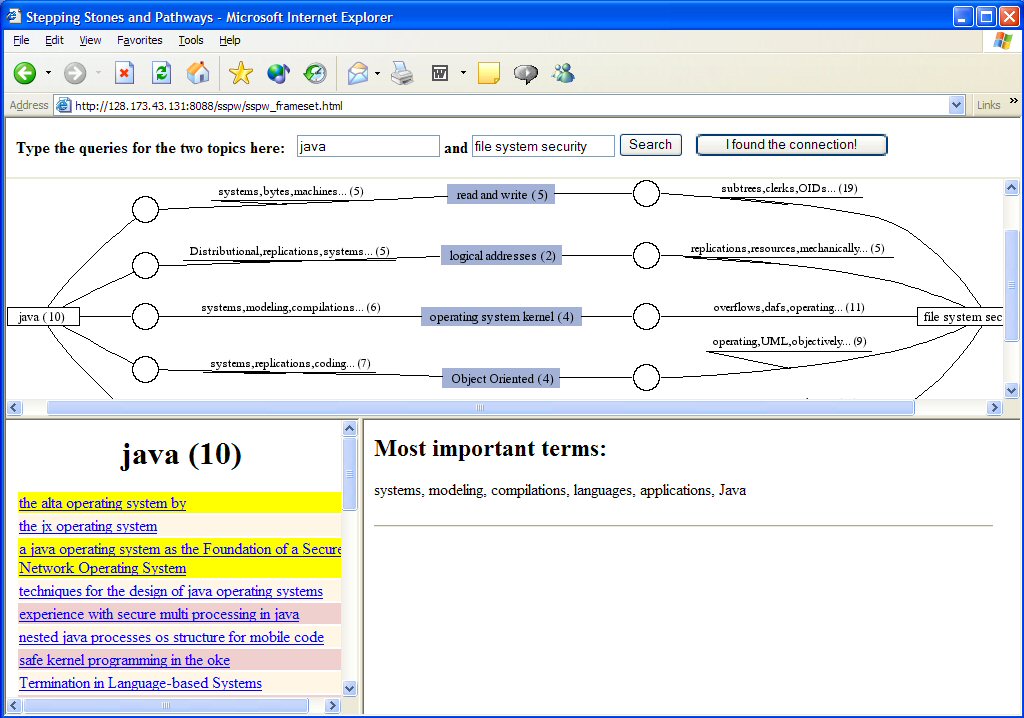This screenshot has width=1024, height=718.
Task: Open the Tools menu
Action: click(191, 41)
